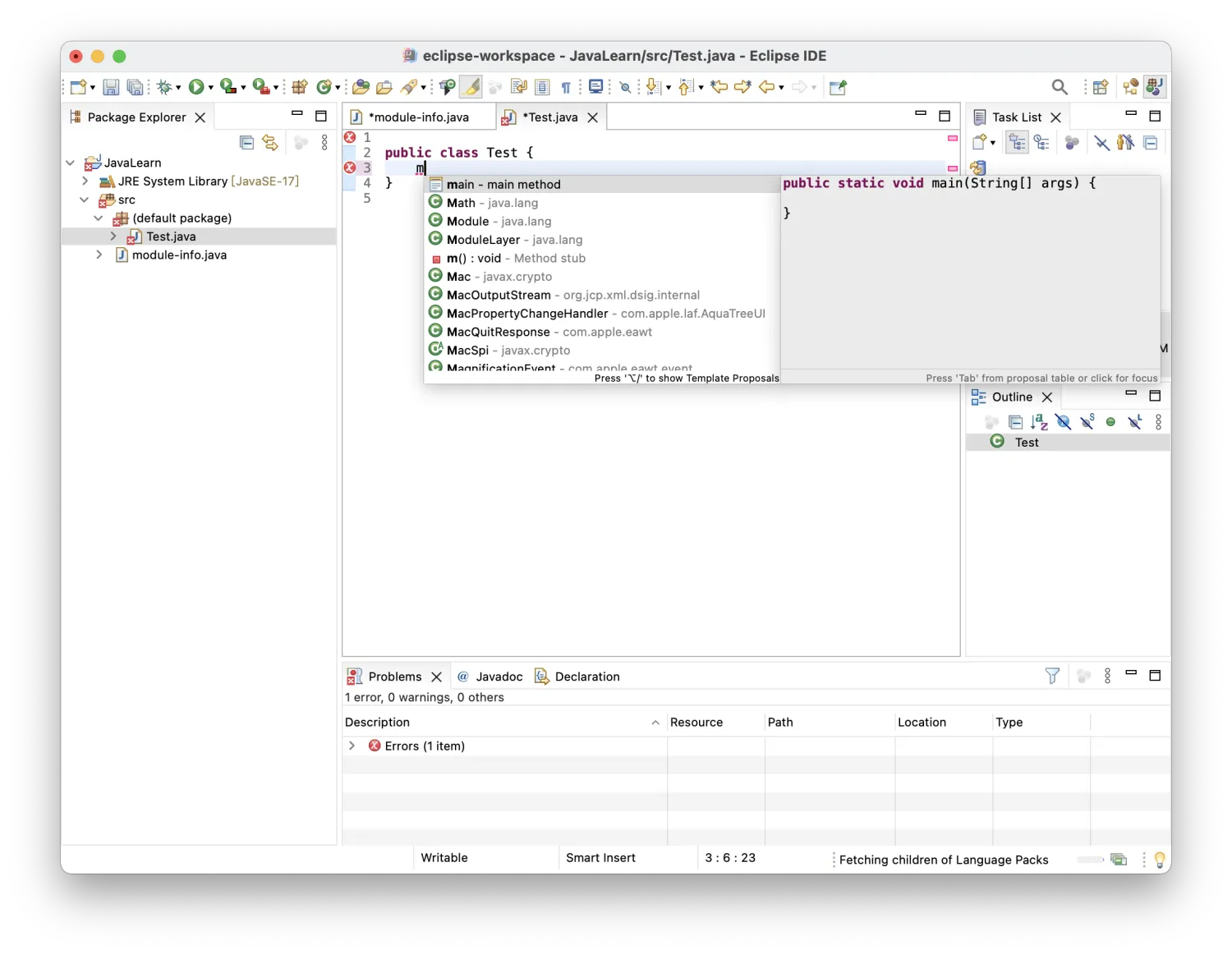Screen dimensions: 1232x954
Task: Select the 'main - main method' proposal
Action: pyautogui.click(x=503, y=185)
